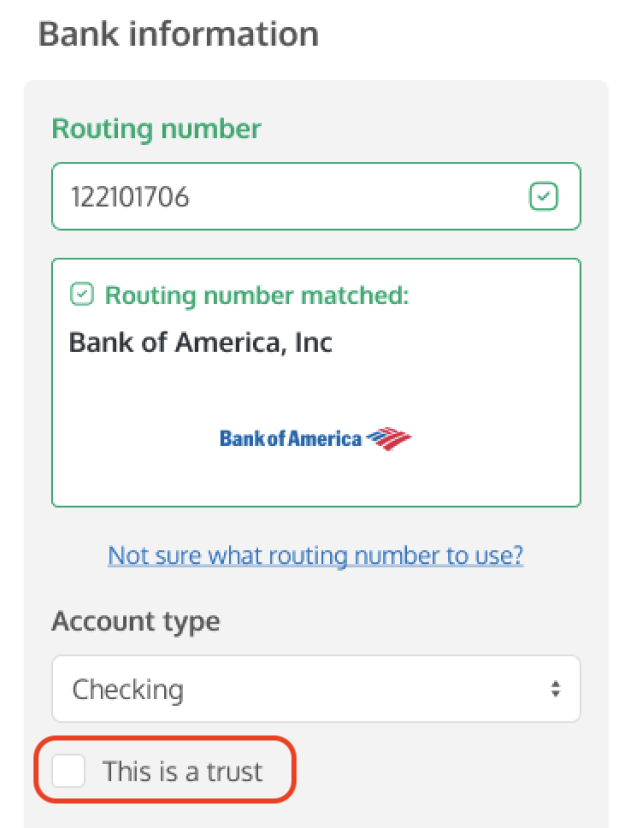Screen dimensions: 632x828
Task: Click the Routing number matched text
Action: tap(257, 295)
